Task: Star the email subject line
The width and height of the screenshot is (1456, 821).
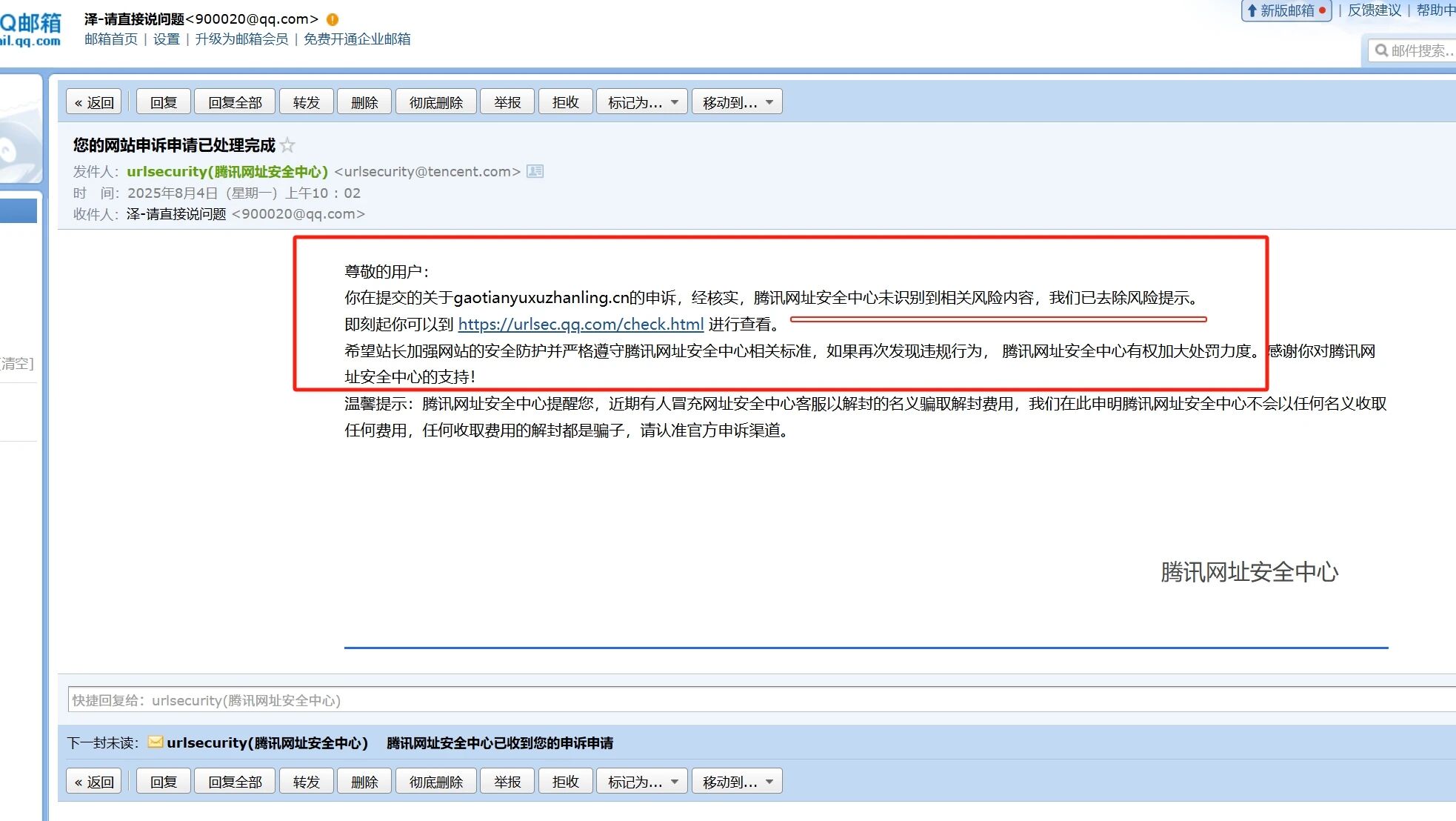Action: tap(287, 145)
